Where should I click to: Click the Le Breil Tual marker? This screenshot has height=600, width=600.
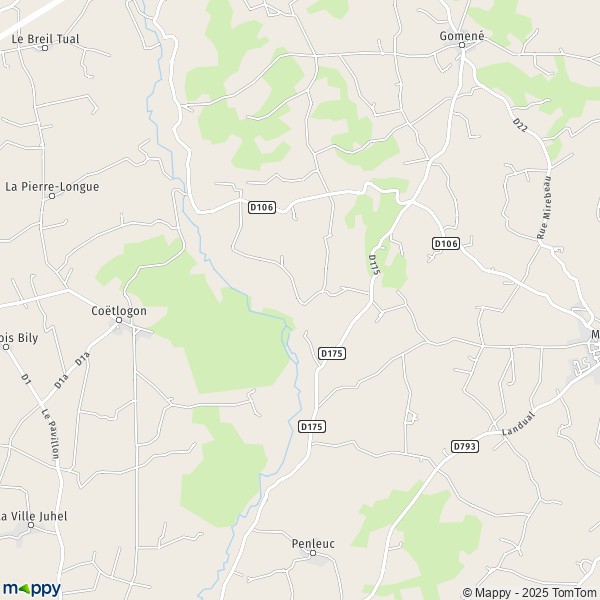45,48
